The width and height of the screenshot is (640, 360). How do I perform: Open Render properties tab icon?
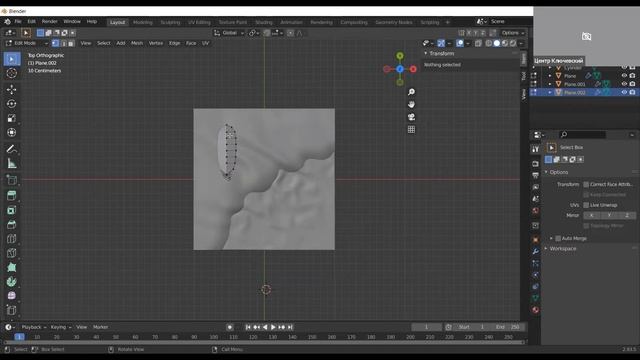[x=536, y=164]
